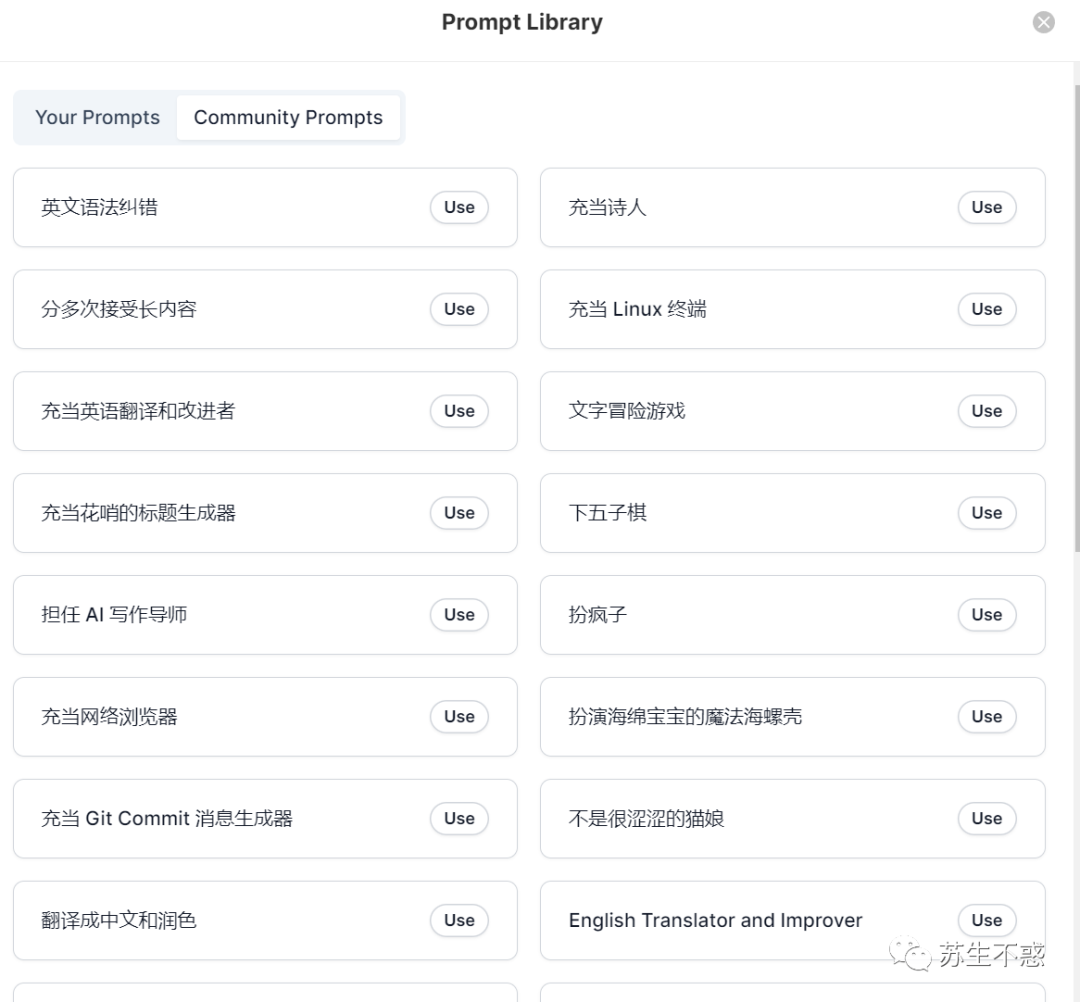Use the 充当诗人 prompt
Viewport: 1080px width, 1002px height.
click(986, 207)
